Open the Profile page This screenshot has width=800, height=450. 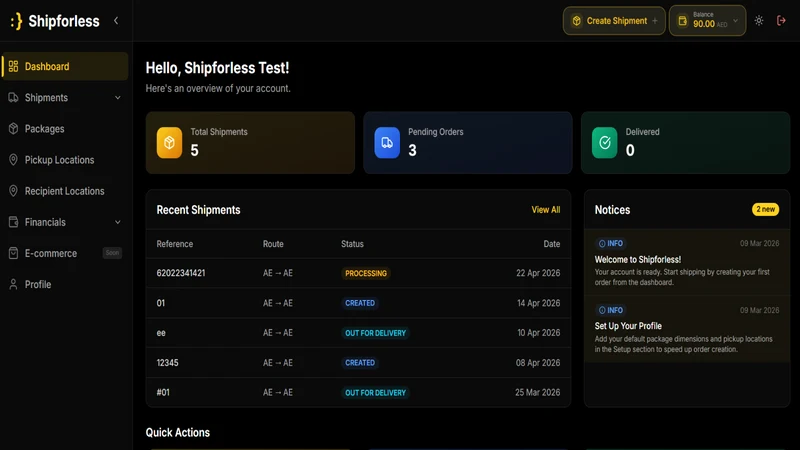pos(65,284)
